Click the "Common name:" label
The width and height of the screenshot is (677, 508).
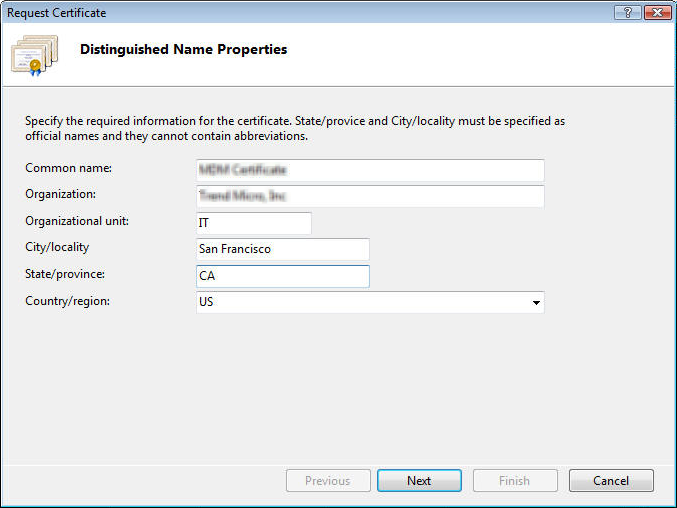point(68,168)
